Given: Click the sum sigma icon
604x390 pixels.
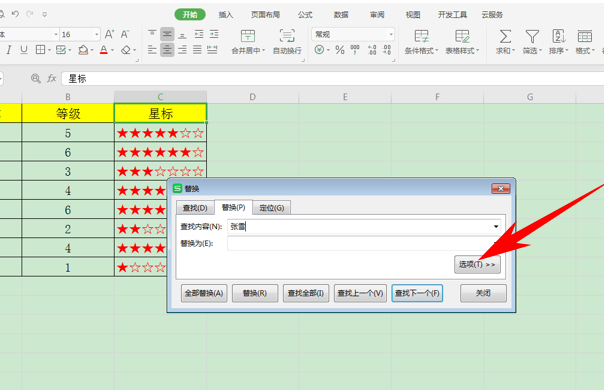Looking at the screenshot, I should pyautogui.click(x=505, y=37).
